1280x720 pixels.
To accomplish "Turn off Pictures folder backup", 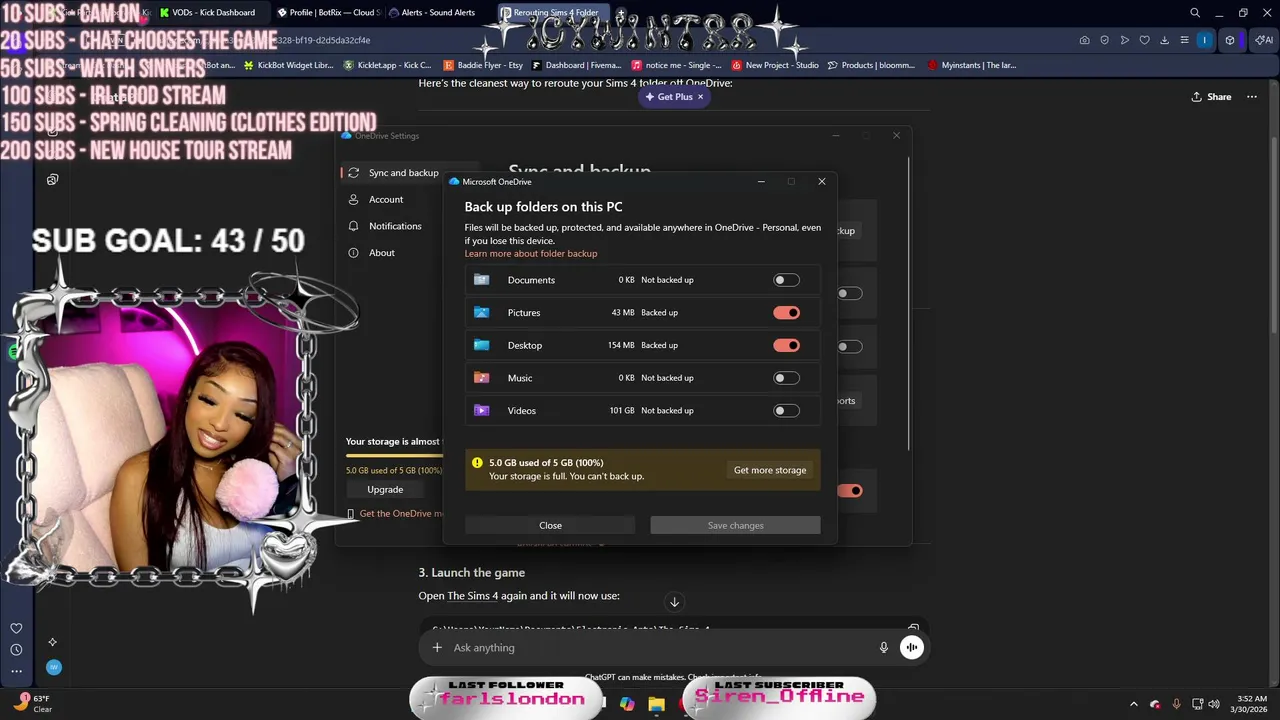I will [x=786, y=313].
